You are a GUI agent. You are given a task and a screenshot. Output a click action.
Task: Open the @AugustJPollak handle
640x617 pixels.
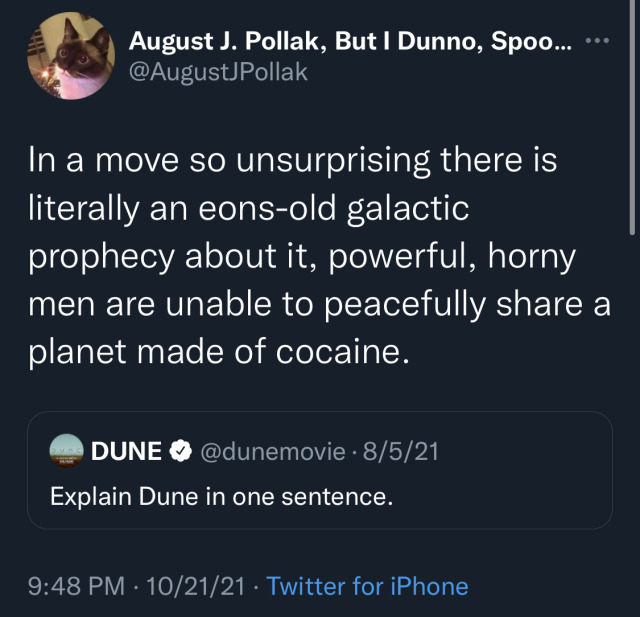click(212, 72)
